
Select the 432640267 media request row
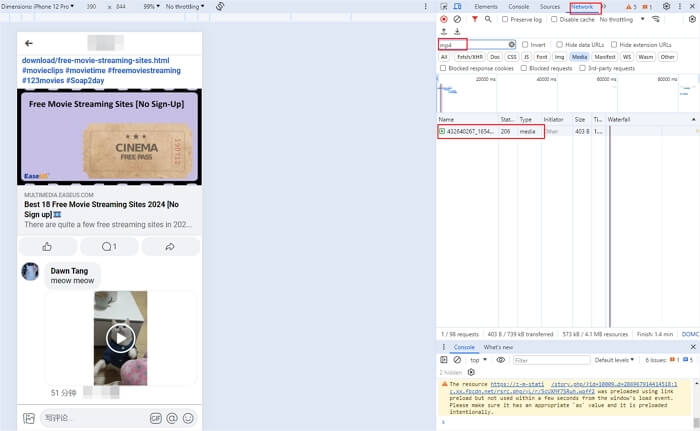[x=468, y=131]
